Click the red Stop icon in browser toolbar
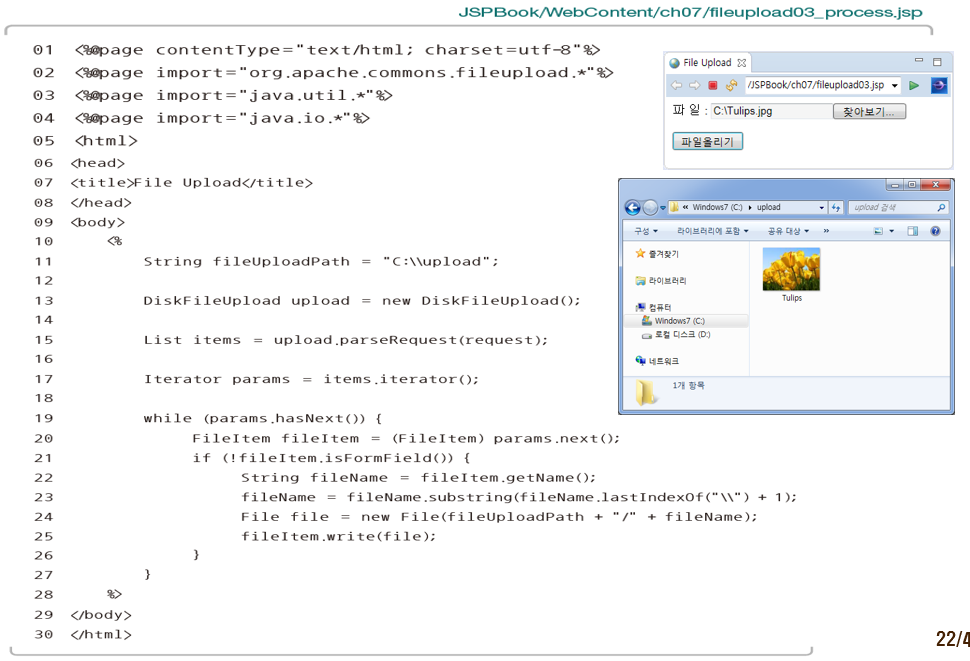970x661 pixels. pyautogui.click(x=713, y=85)
